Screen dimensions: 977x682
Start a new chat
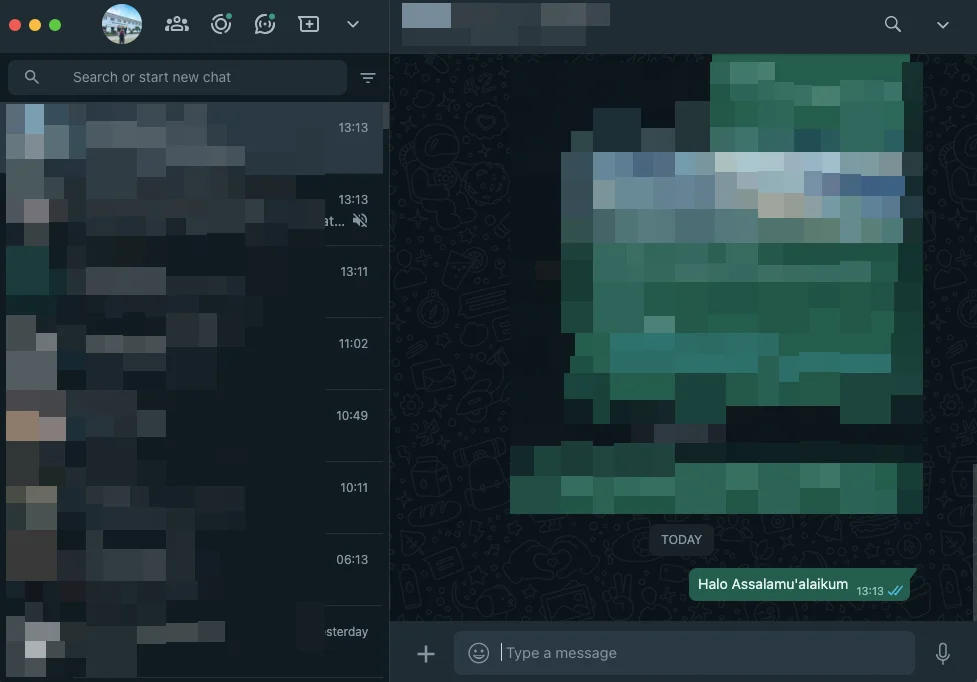coord(309,25)
